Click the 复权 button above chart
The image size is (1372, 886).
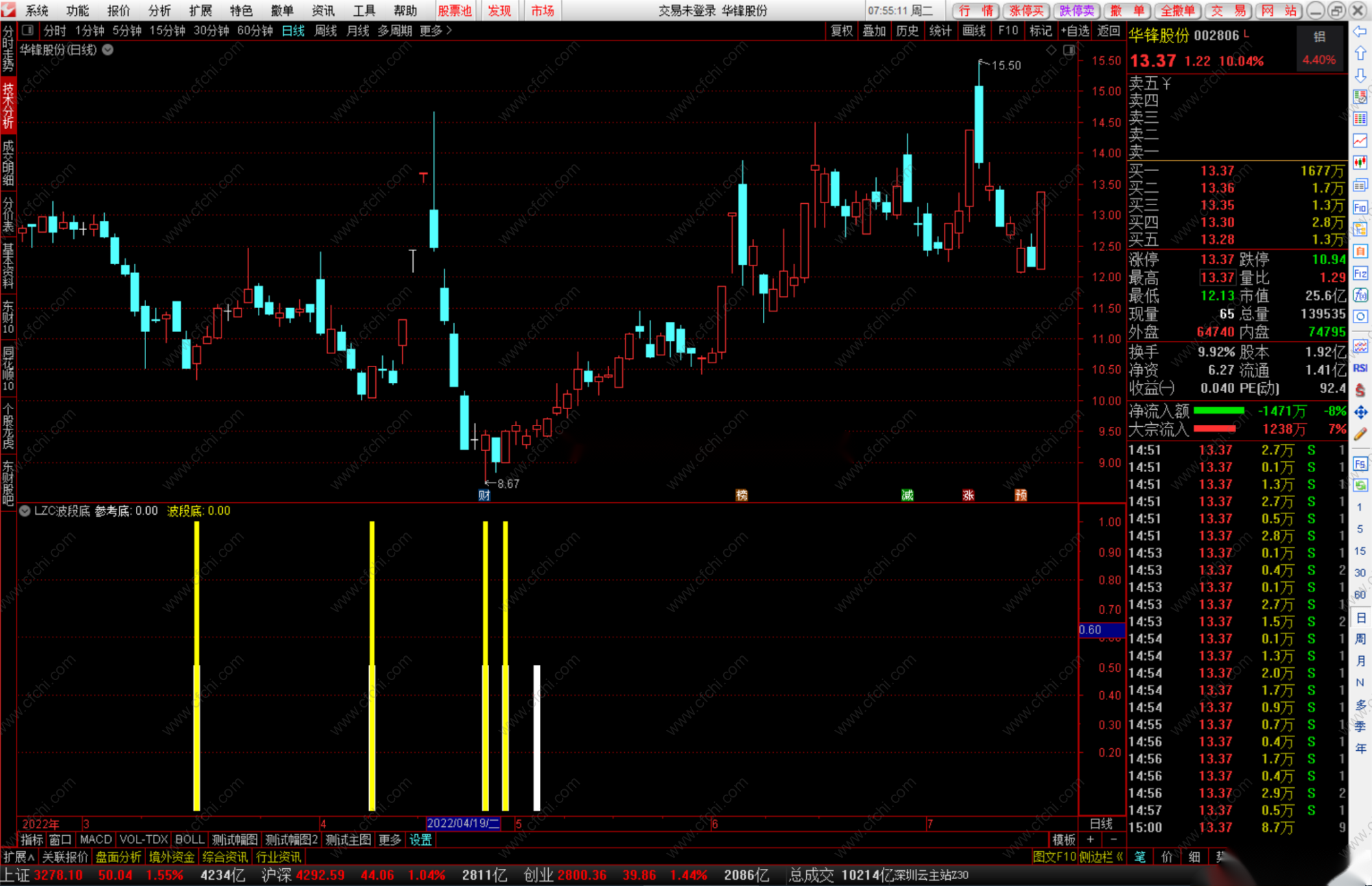(x=841, y=30)
